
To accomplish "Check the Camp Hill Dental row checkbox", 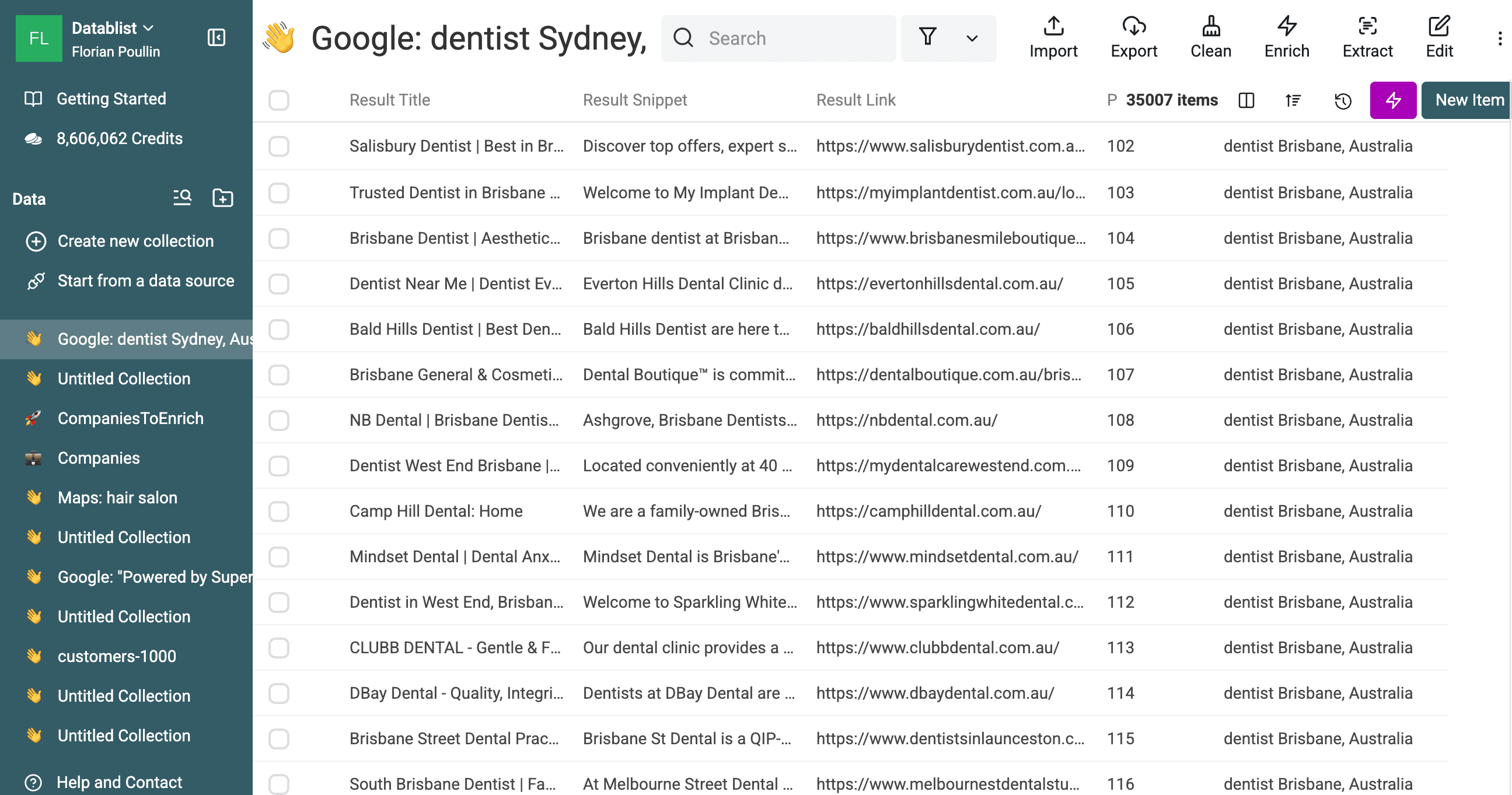I will [x=279, y=511].
